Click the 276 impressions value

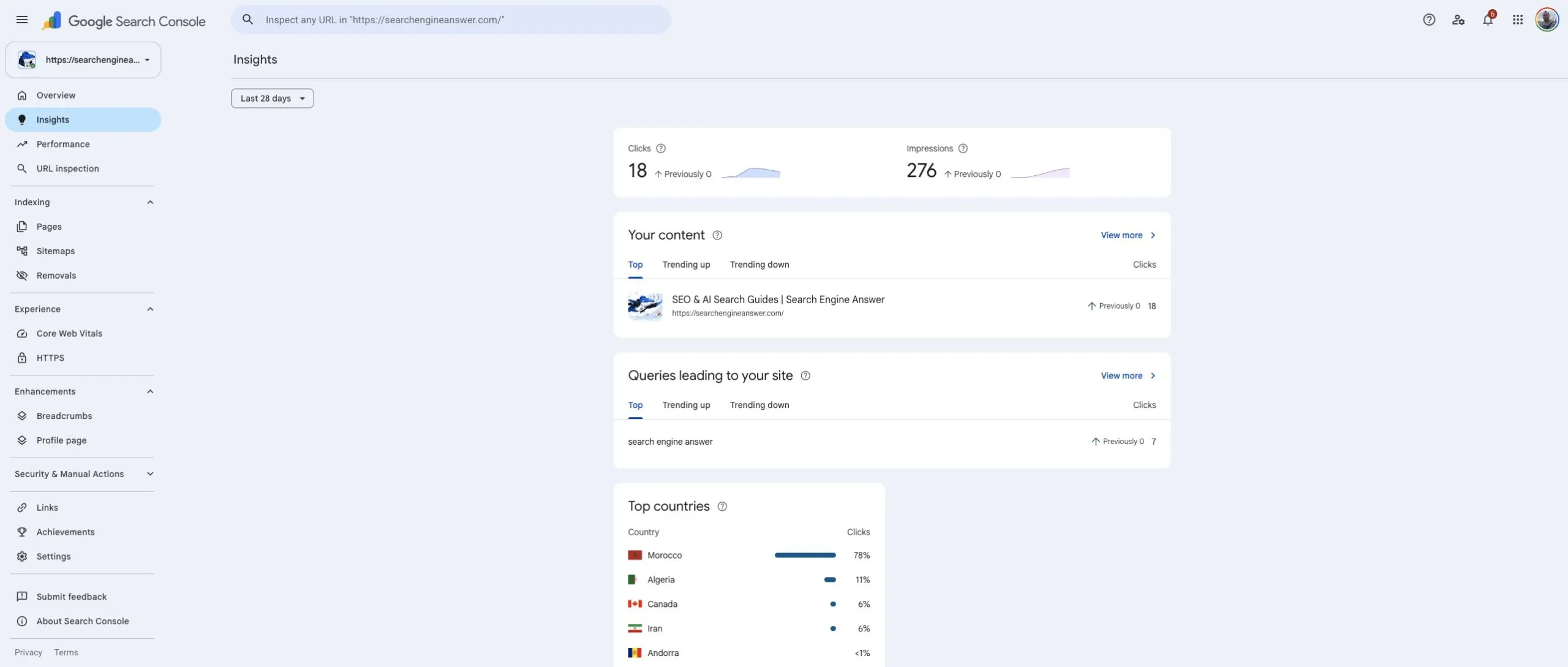(x=921, y=171)
